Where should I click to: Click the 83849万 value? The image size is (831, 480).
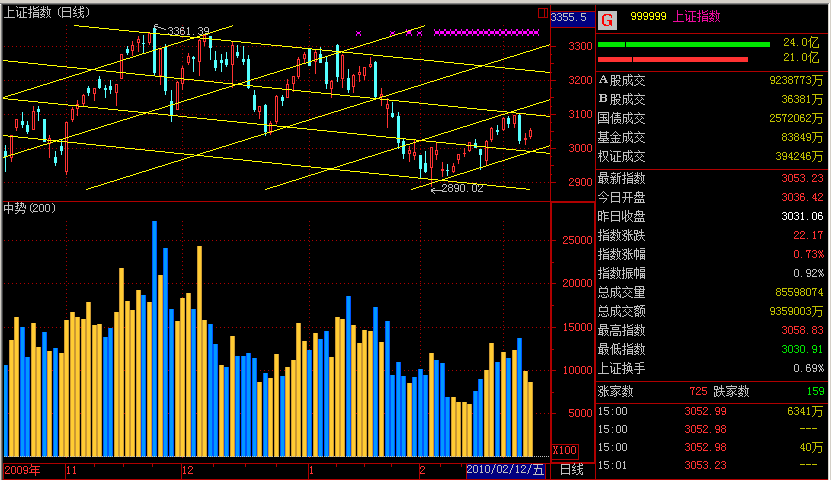(802, 137)
